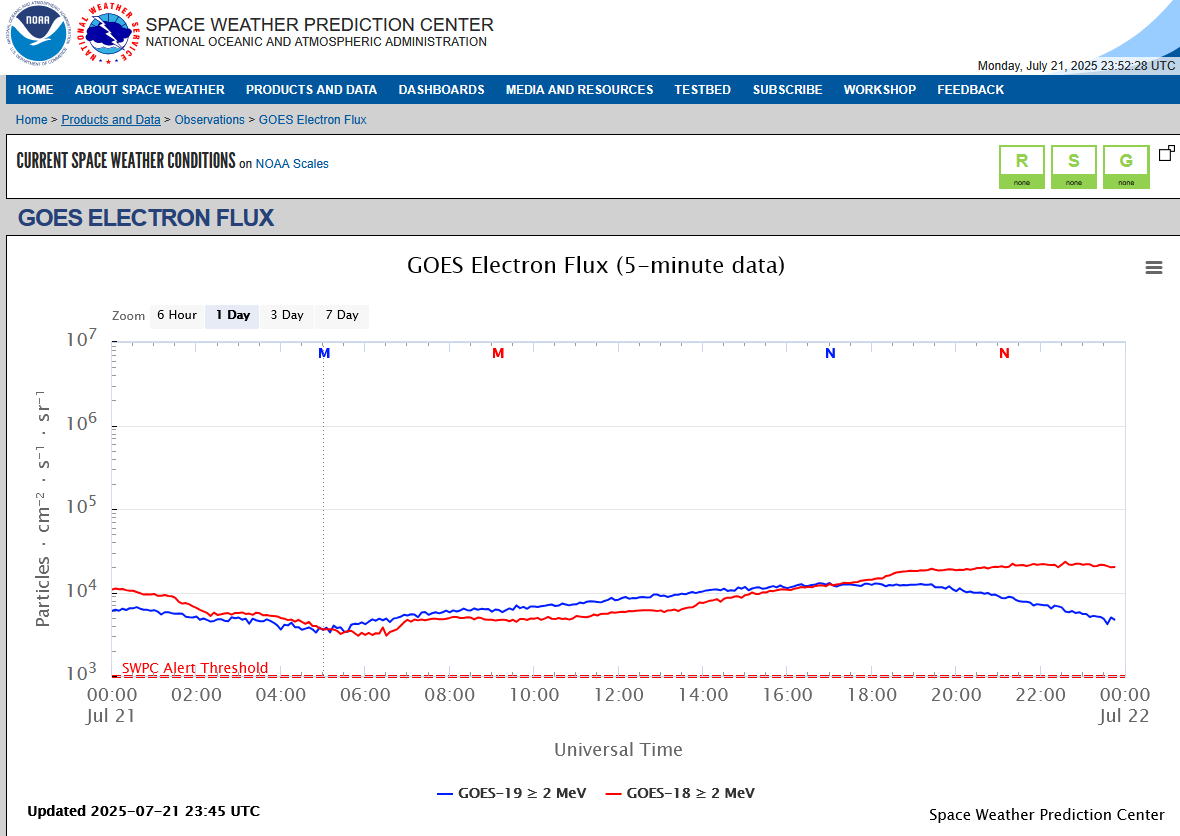Screen dimensions: 1180x836
Task: Click the R radio blackout scale box
Action: click(x=1021, y=166)
